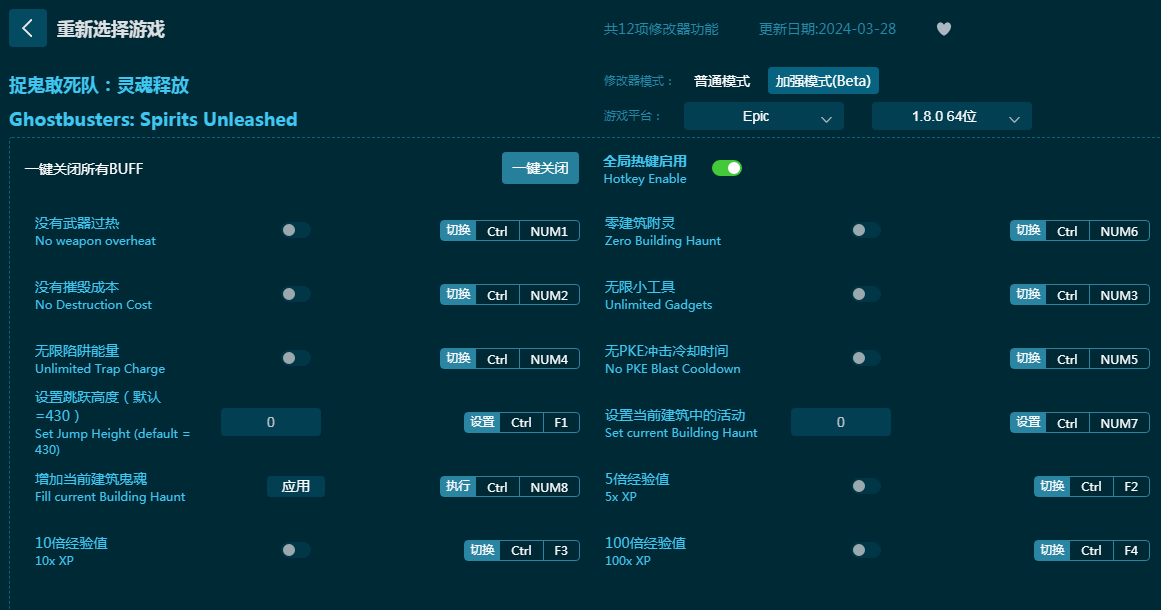Click the 一键关闭 button

(541, 168)
